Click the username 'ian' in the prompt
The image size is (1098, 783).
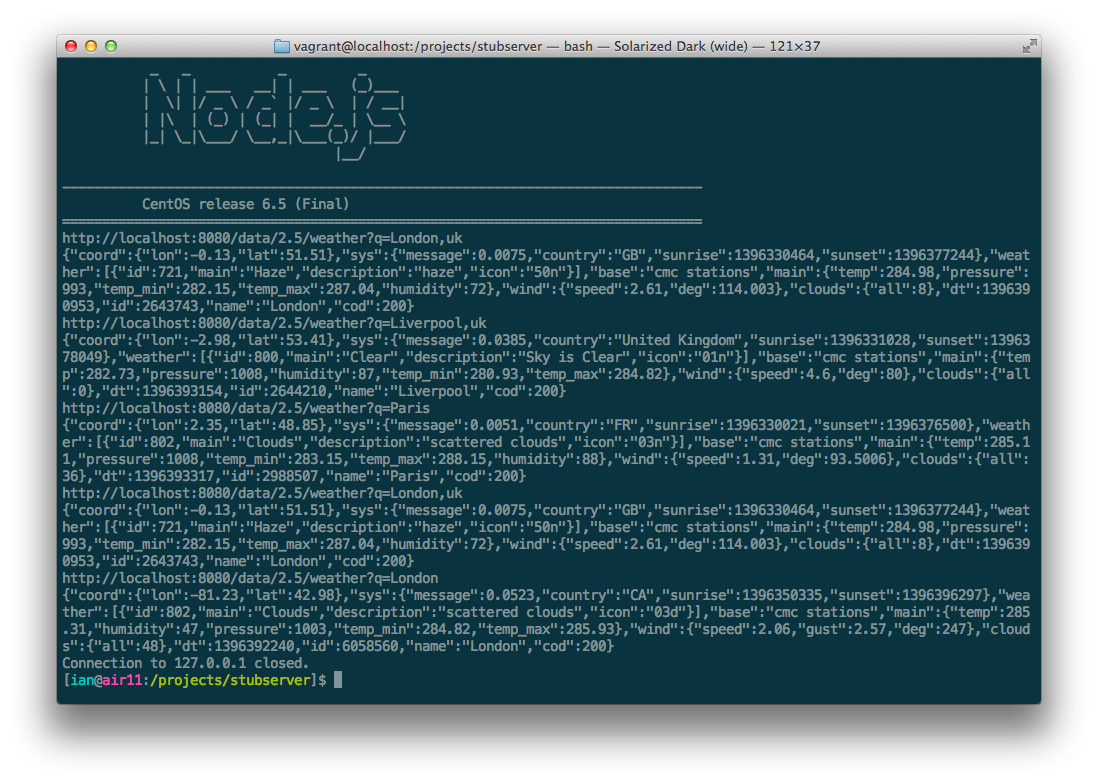click(79, 680)
